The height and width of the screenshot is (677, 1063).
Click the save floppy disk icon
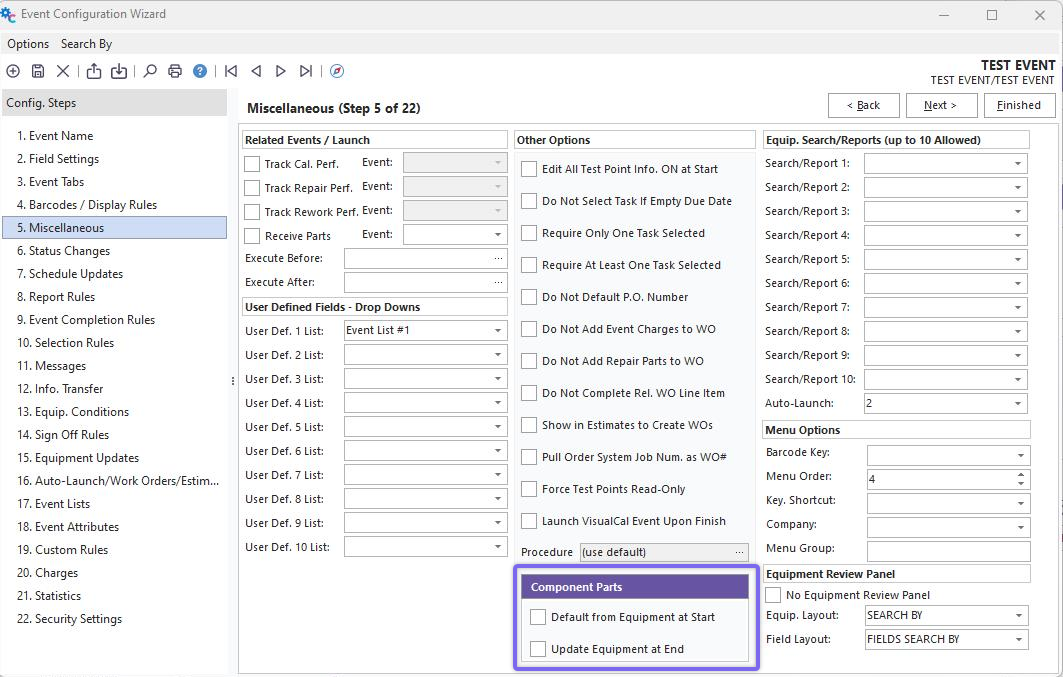(38, 71)
